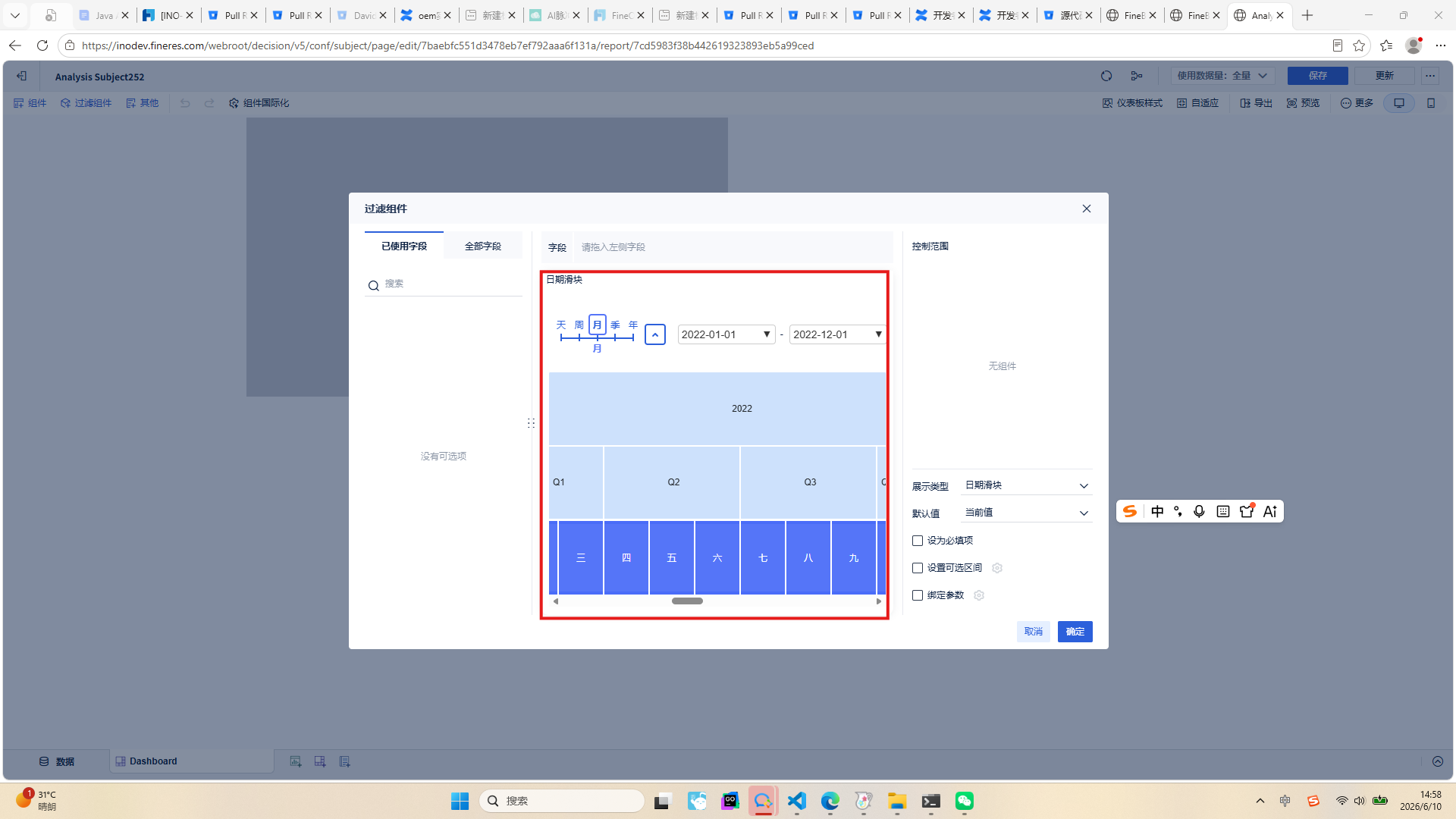Select month block 八
1456x819 pixels.
[x=808, y=557]
